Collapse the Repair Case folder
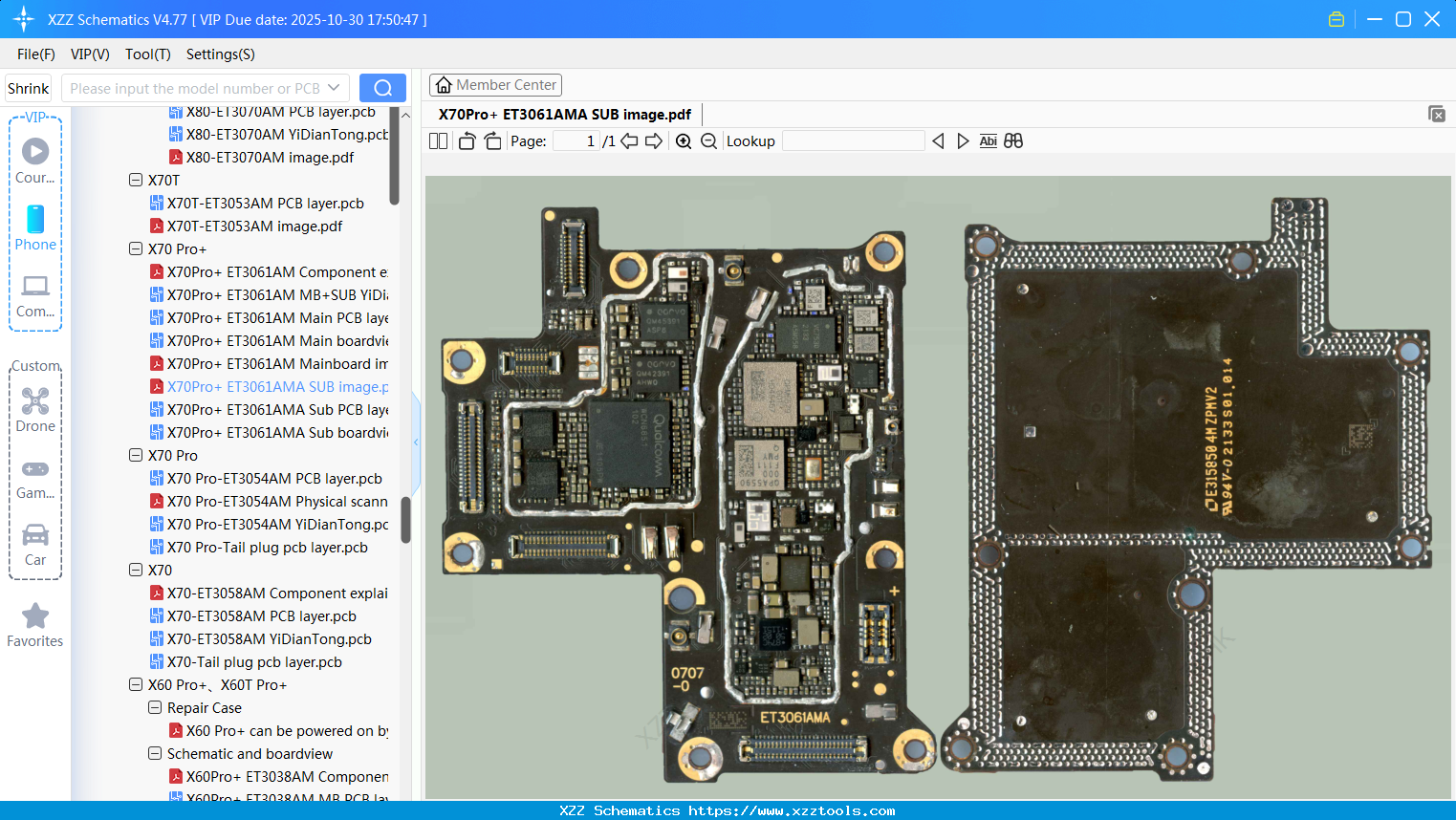 155,708
